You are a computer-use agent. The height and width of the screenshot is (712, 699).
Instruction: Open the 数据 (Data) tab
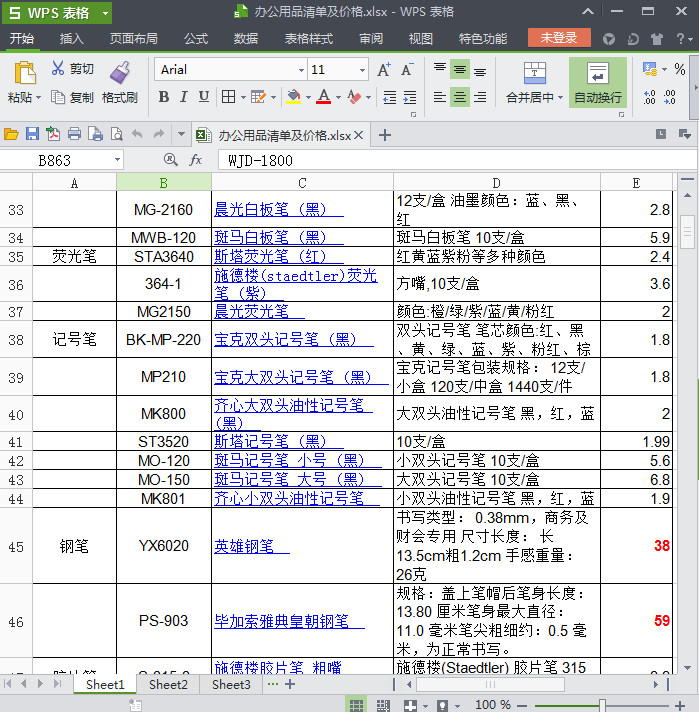pos(246,39)
